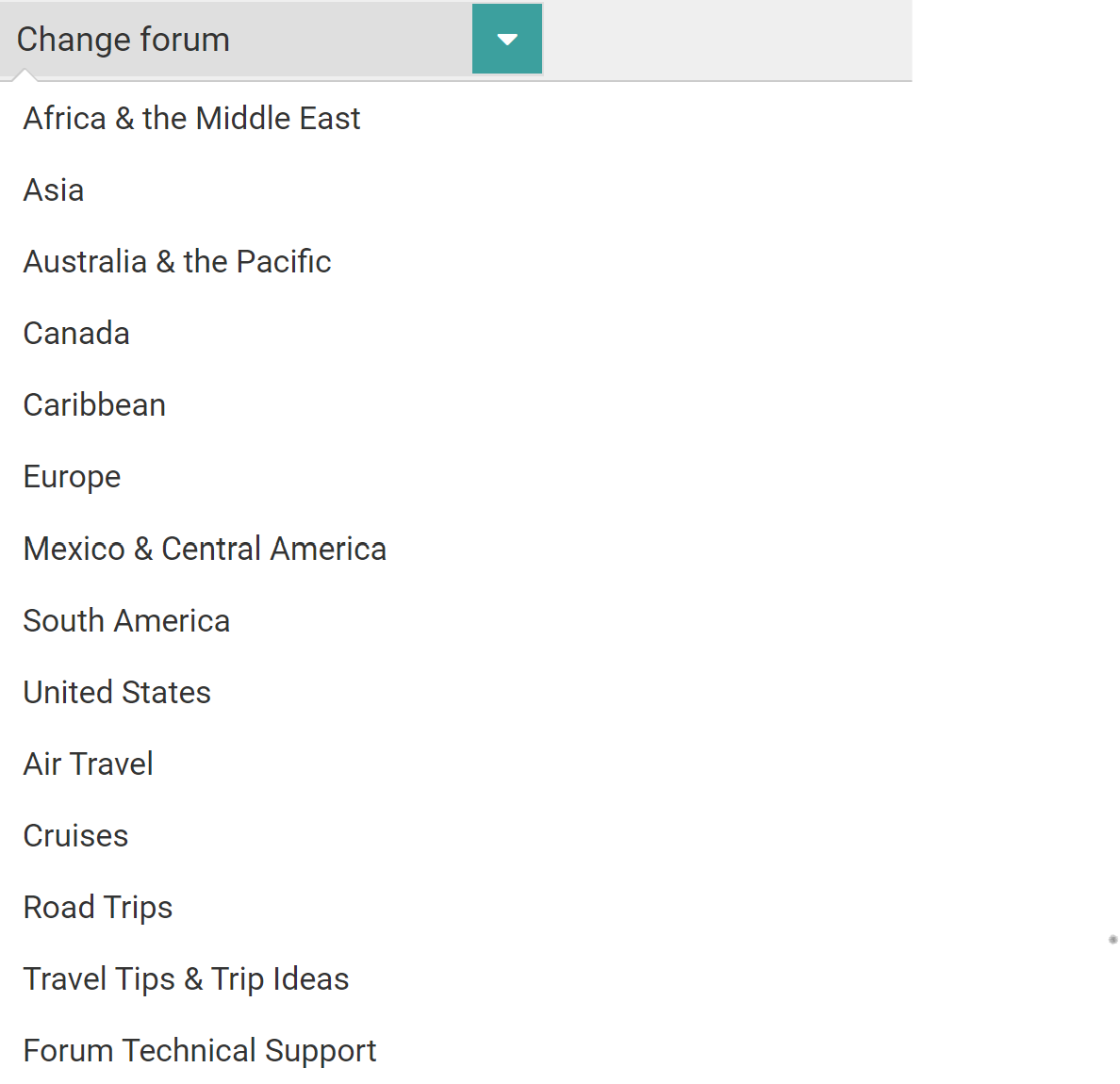
Task: Choose the South America forum
Action: point(126,621)
